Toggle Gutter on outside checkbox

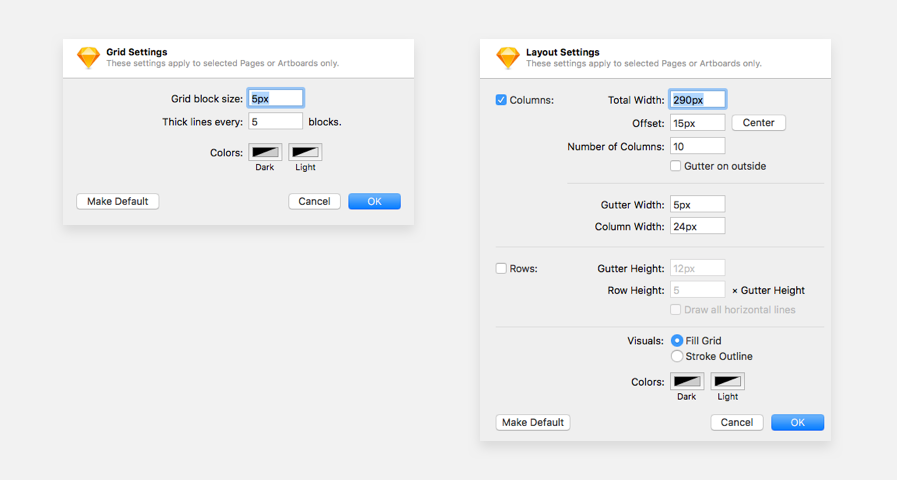(676, 166)
